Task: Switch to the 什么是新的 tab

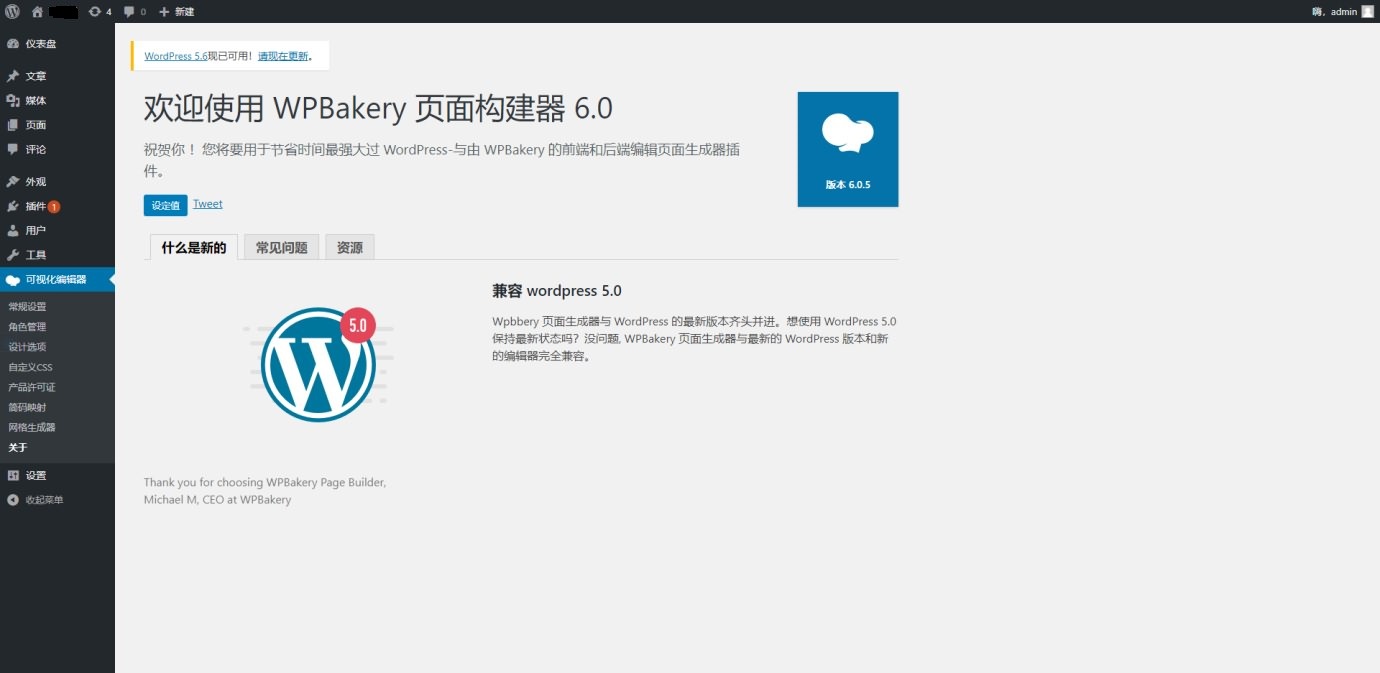Action: pyautogui.click(x=194, y=247)
